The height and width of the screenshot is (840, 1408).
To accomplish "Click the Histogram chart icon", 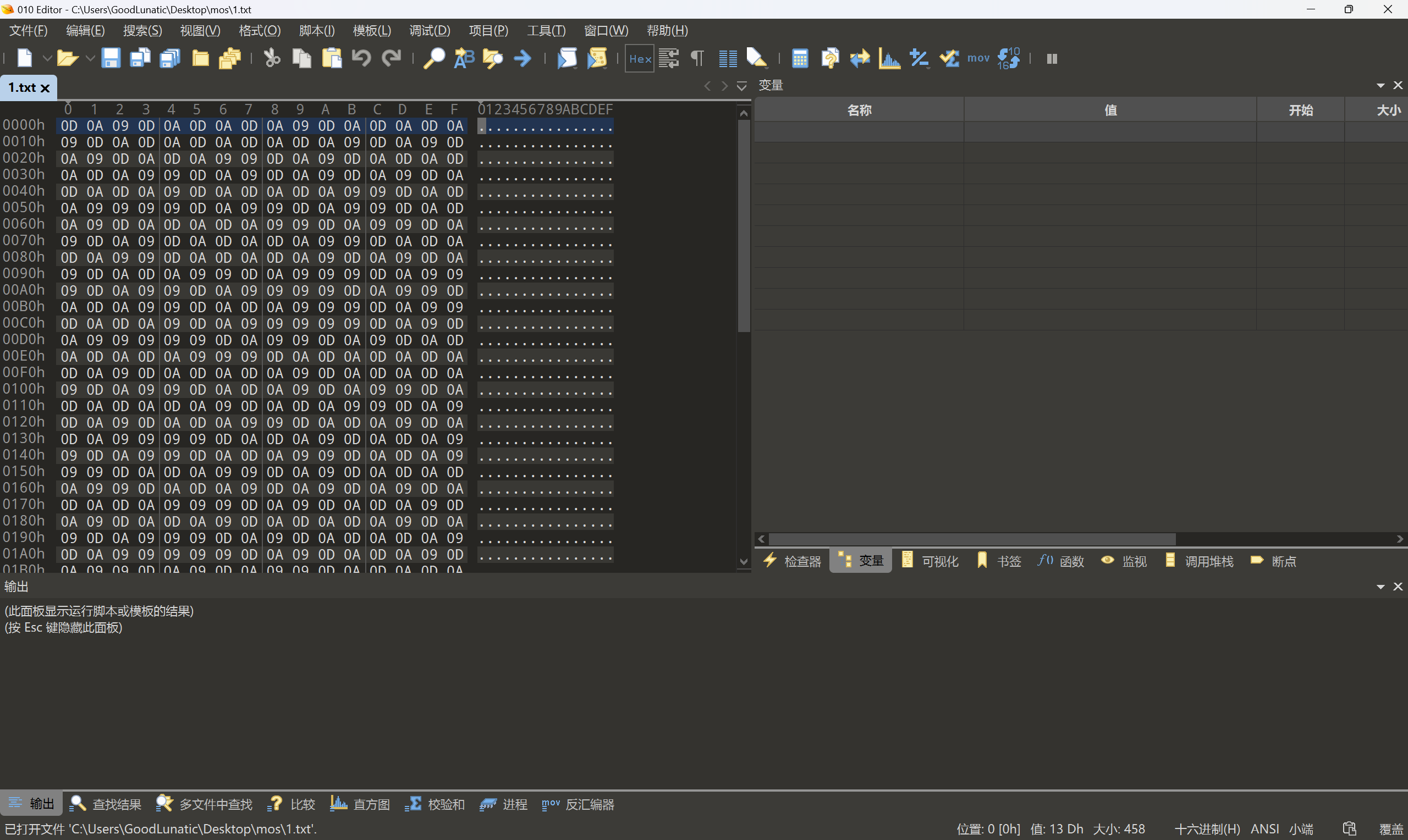I will pos(889,58).
